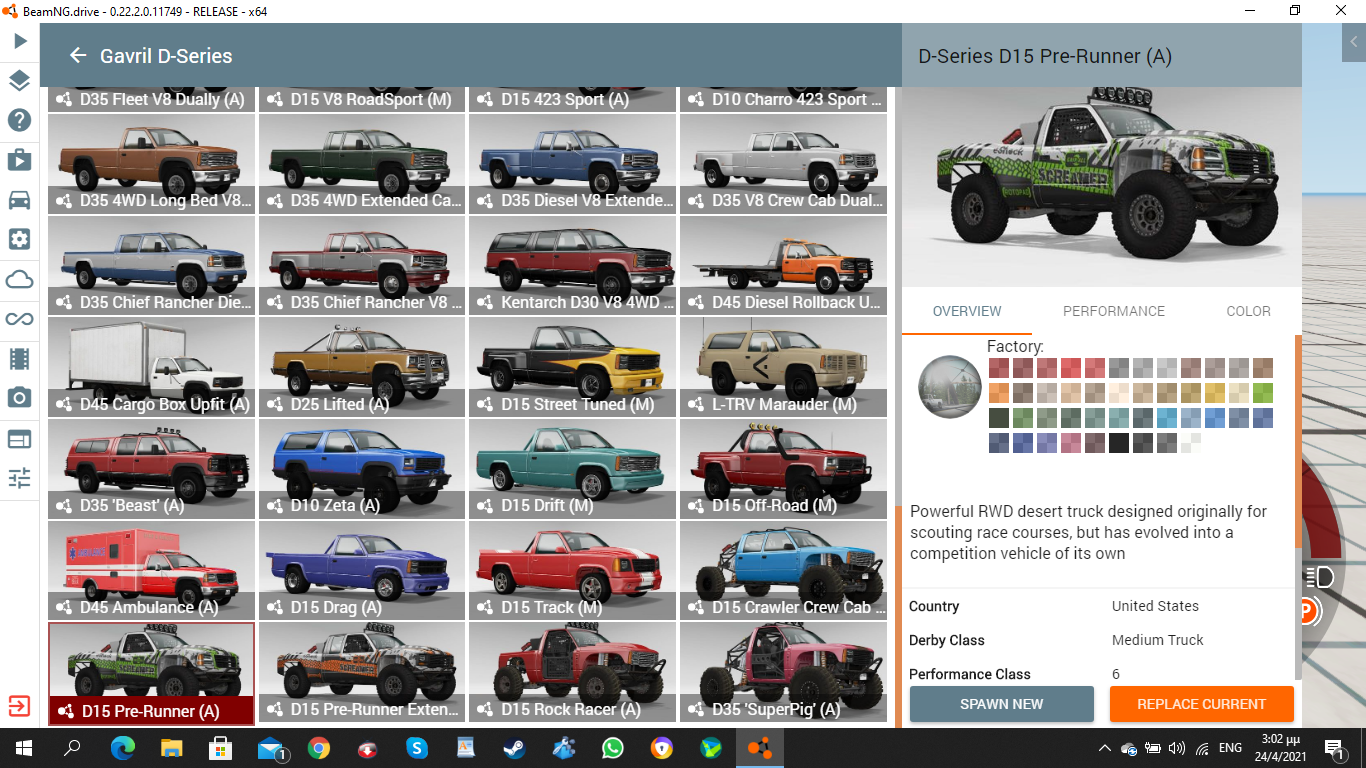
Task: Click the BeamNG.drive taskbar icon
Action: coord(760,747)
